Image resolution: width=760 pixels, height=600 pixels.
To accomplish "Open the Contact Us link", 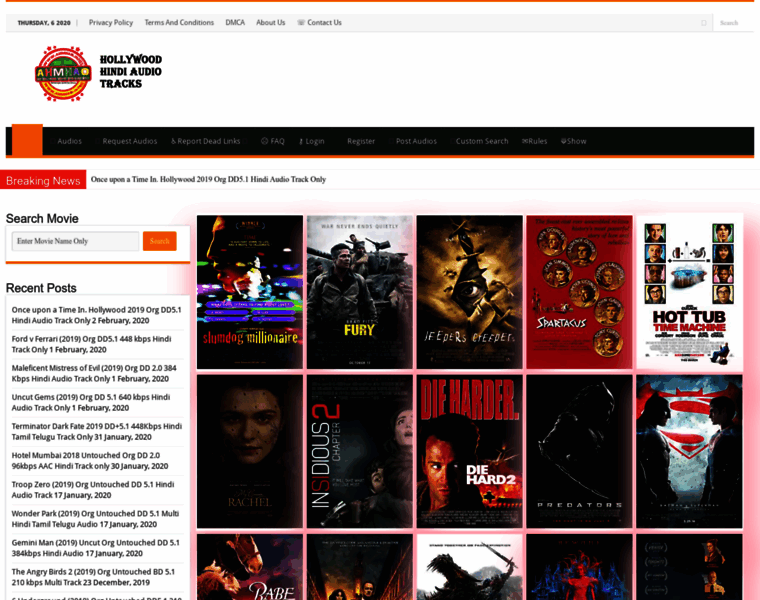I will [x=319, y=22].
